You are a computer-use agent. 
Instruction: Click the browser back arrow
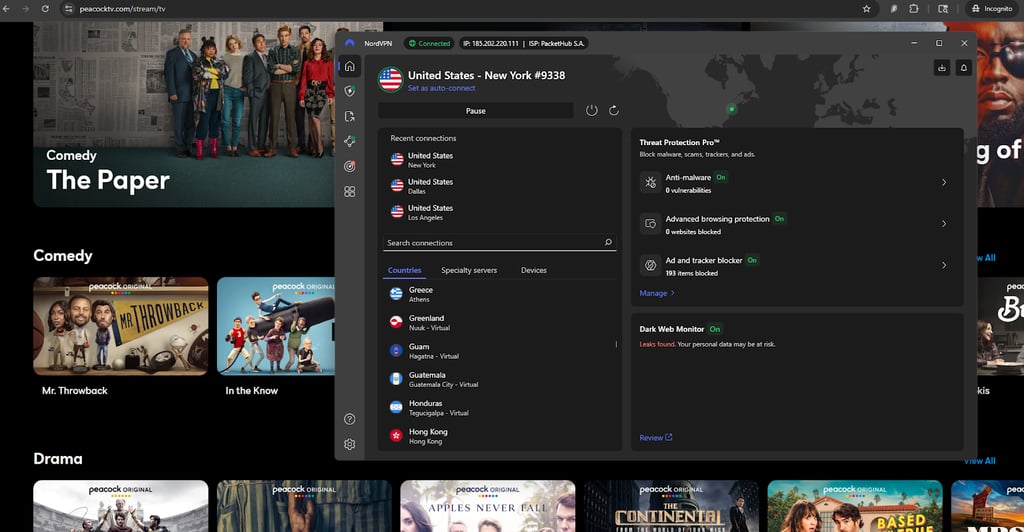tap(7, 8)
